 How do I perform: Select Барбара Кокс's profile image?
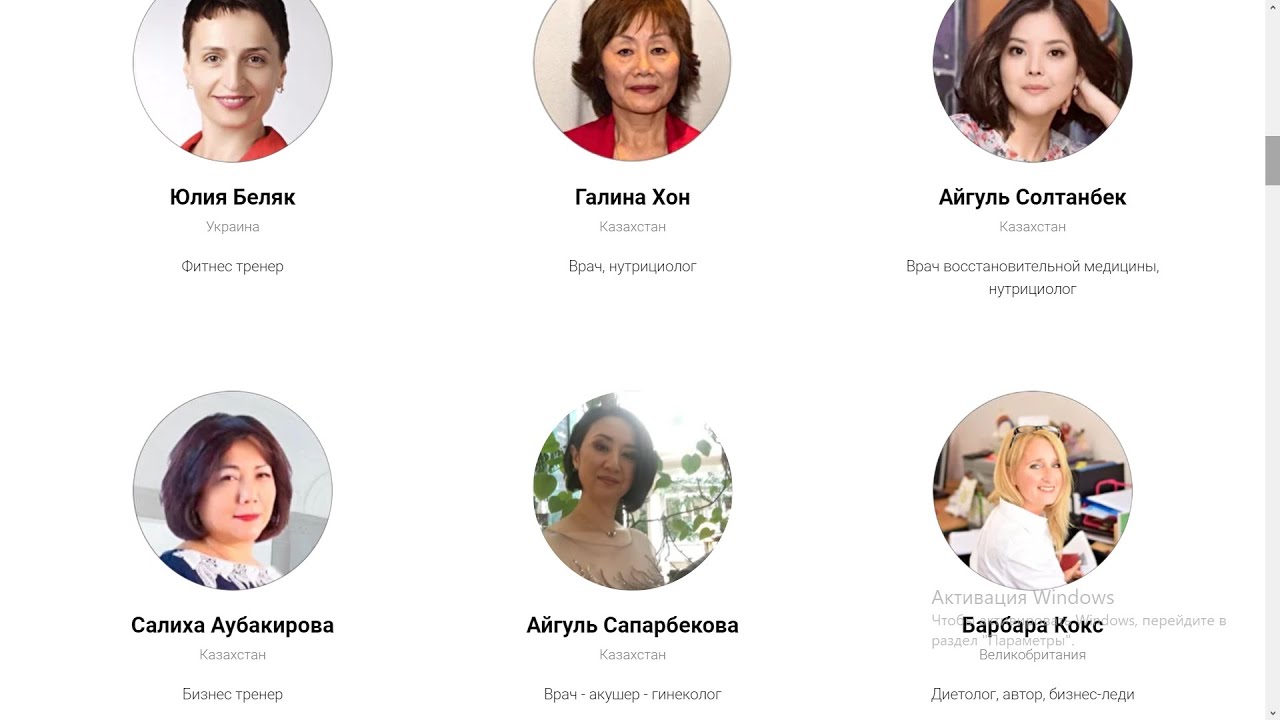[x=1033, y=490]
